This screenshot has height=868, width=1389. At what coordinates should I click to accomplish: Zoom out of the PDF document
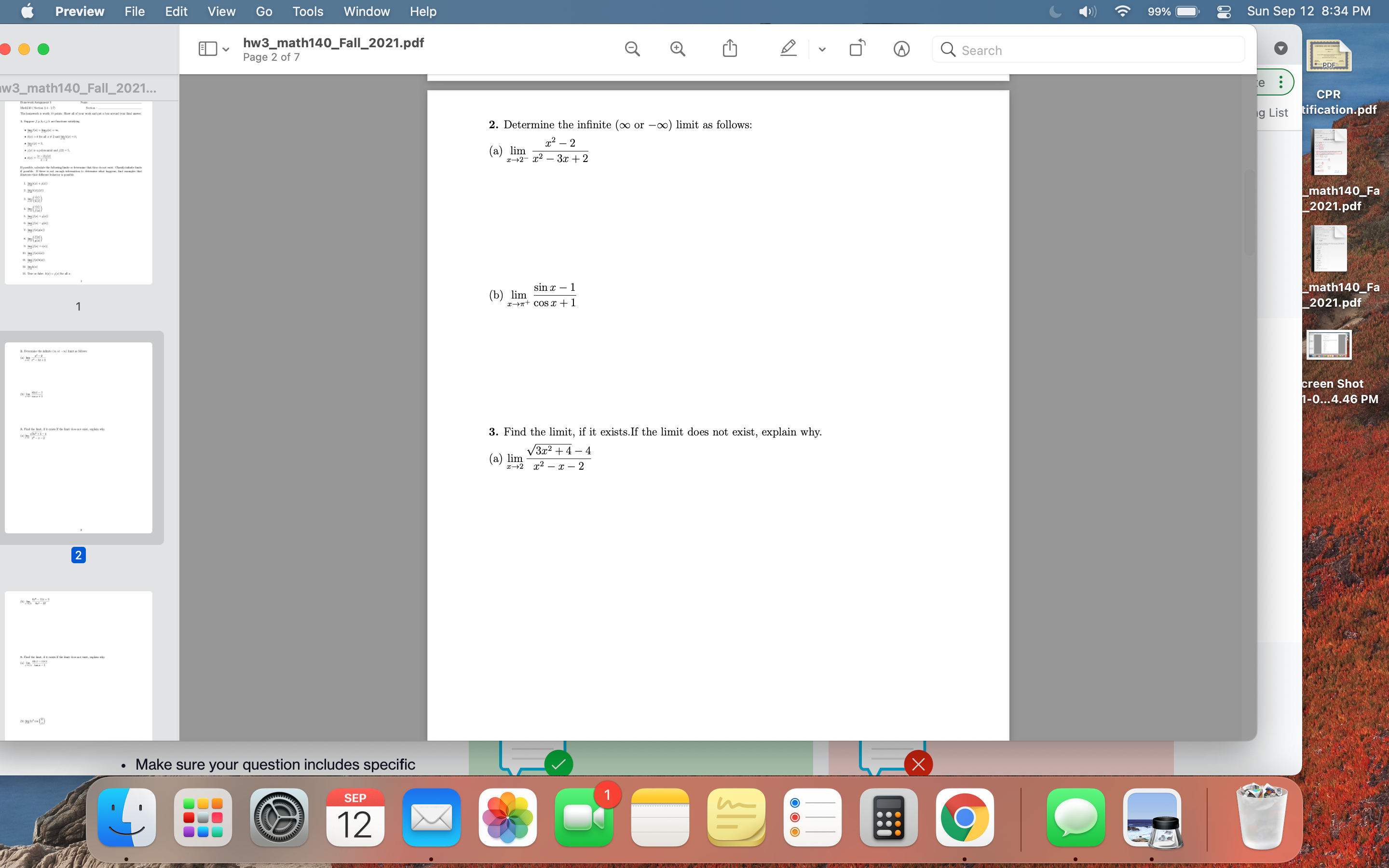[632, 49]
